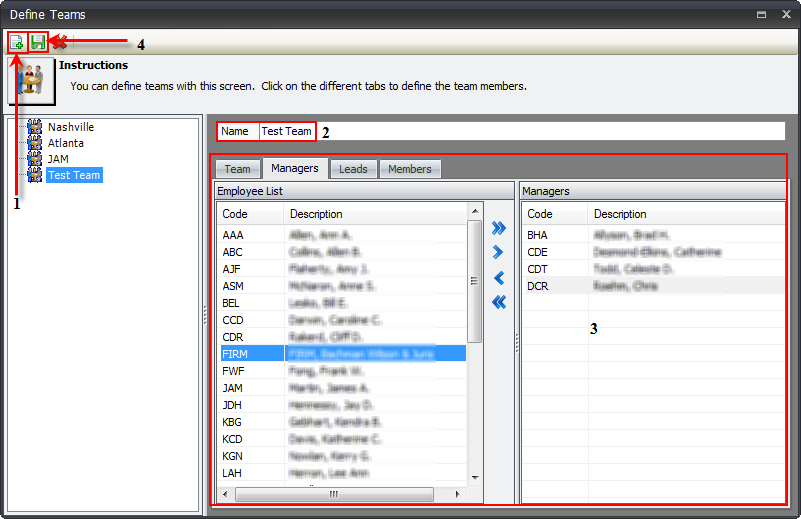The width and height of the screenshot is (801, 519).
Task: Click the single right arrow to add manager
Action: coord(499,253)
